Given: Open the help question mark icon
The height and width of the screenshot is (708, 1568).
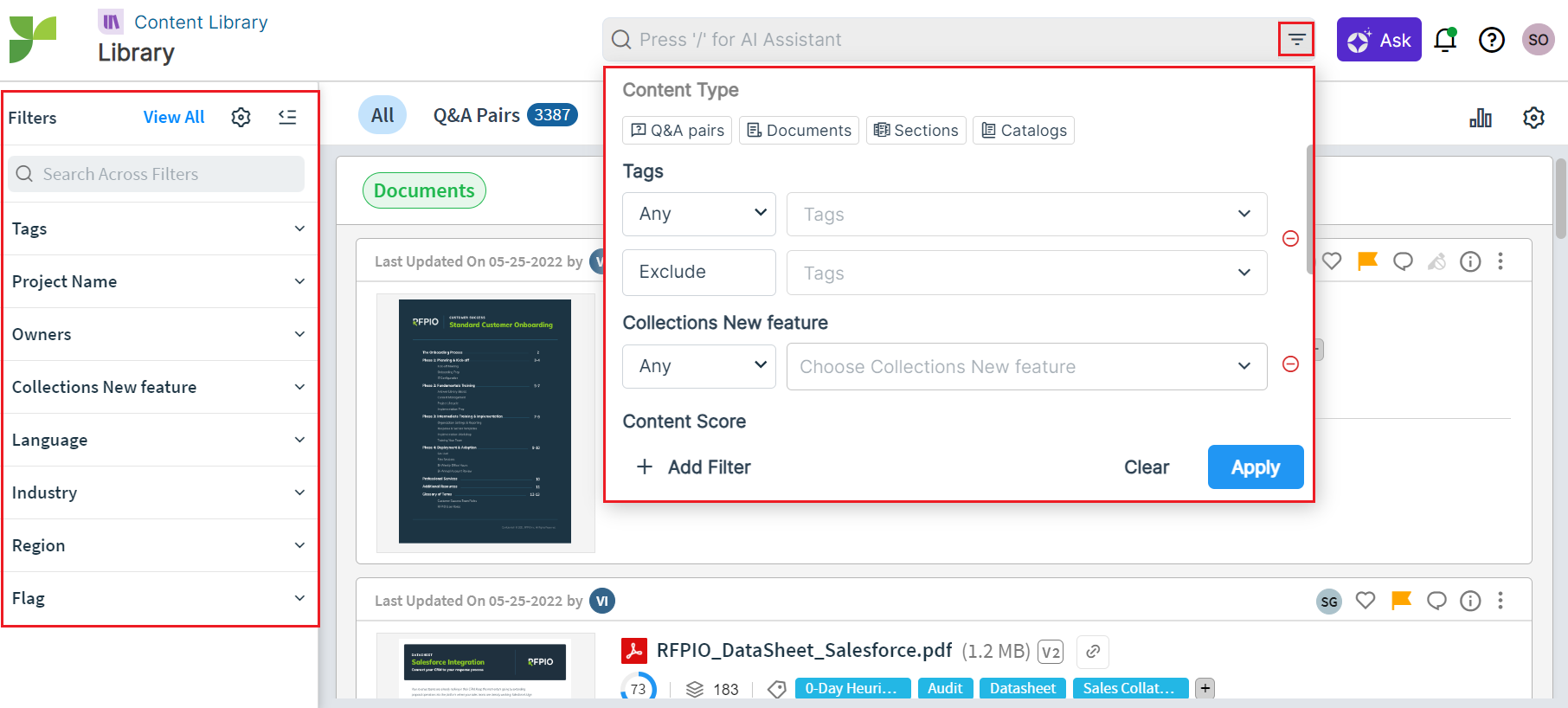Looking at the screenshot, I should [1492, 40].
